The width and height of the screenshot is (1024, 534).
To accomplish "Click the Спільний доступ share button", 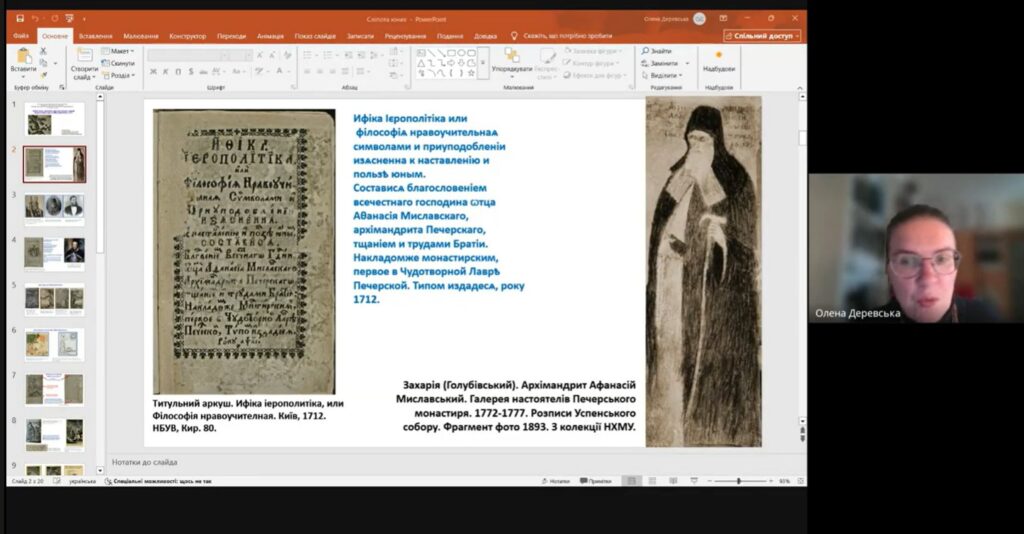I will 763,36.
